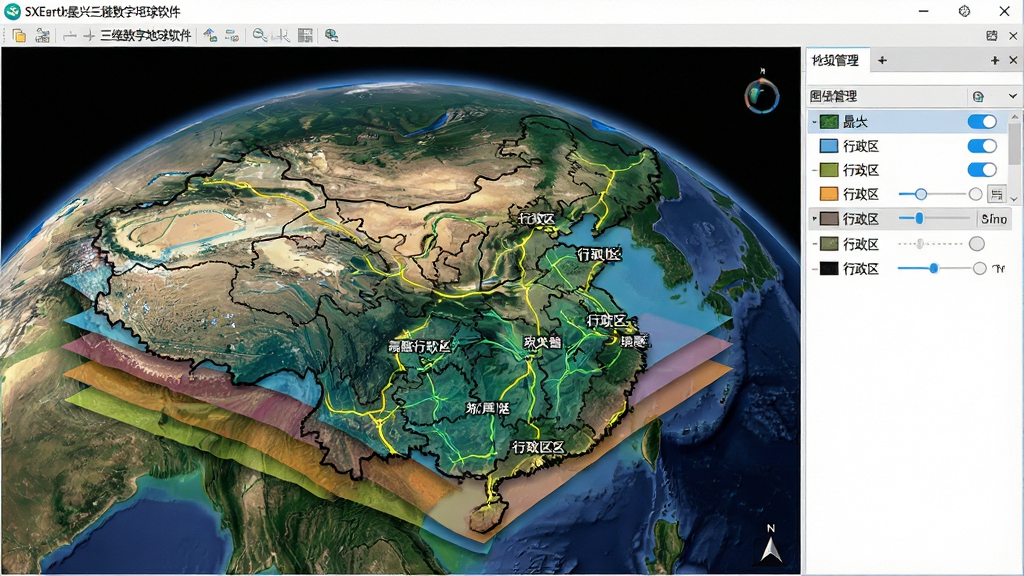Screen dimensions: 1024x576
Task: Click the layer list scroll down arrow
Action: pyautogui.click(x=1014, y=199)
